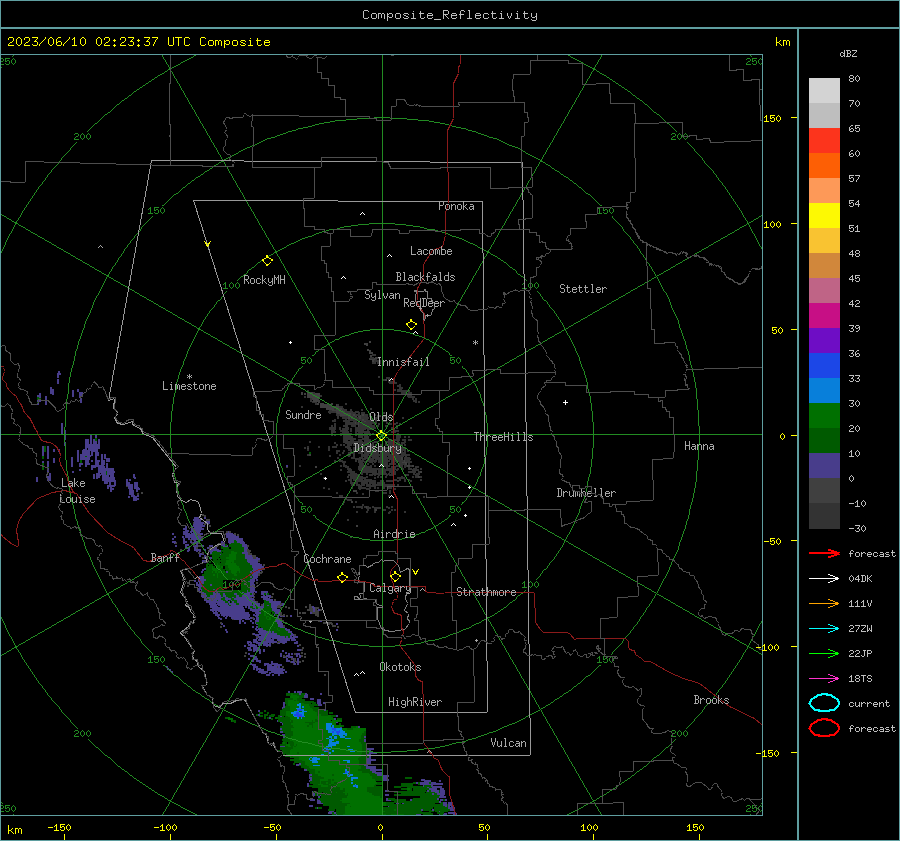This screenshot has width=900, height=841.
Task: Click the Strathmore town label
Action: tap(486, 592)
